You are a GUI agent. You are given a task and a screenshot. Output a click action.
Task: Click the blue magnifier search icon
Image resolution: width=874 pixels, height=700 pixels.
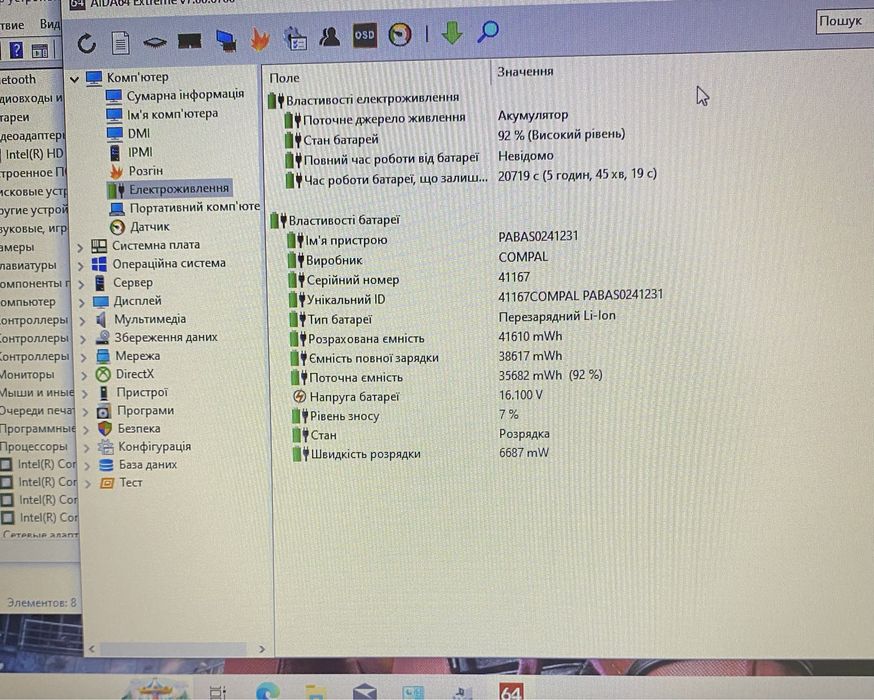pyautogui.click(x=488, y=32)
